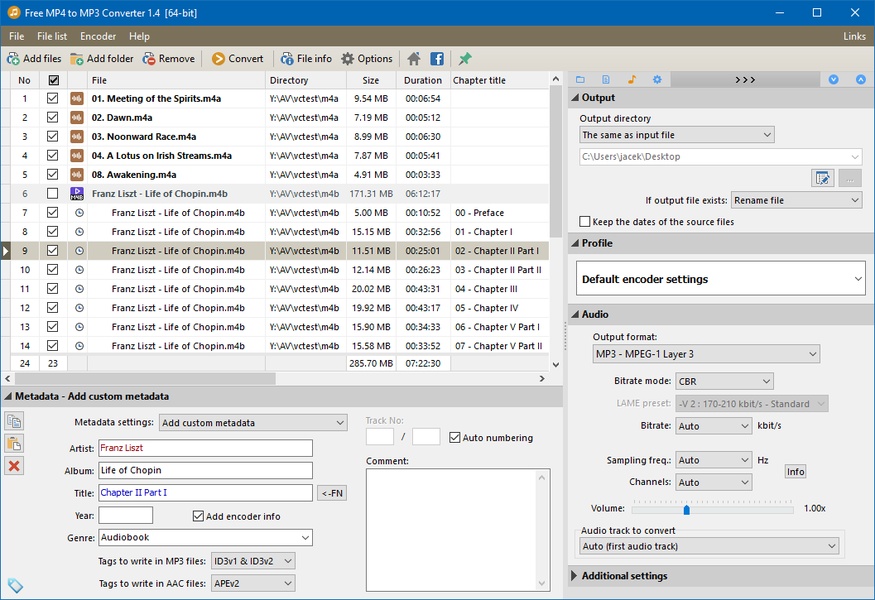Open the gear tab in right panel

pos(657,80)
